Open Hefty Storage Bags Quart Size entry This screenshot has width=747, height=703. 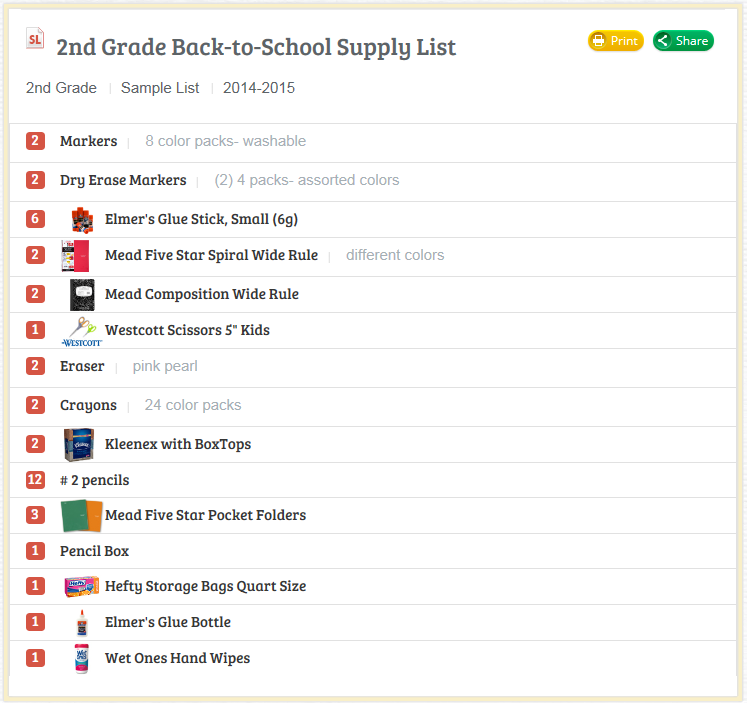coord(205,586)
